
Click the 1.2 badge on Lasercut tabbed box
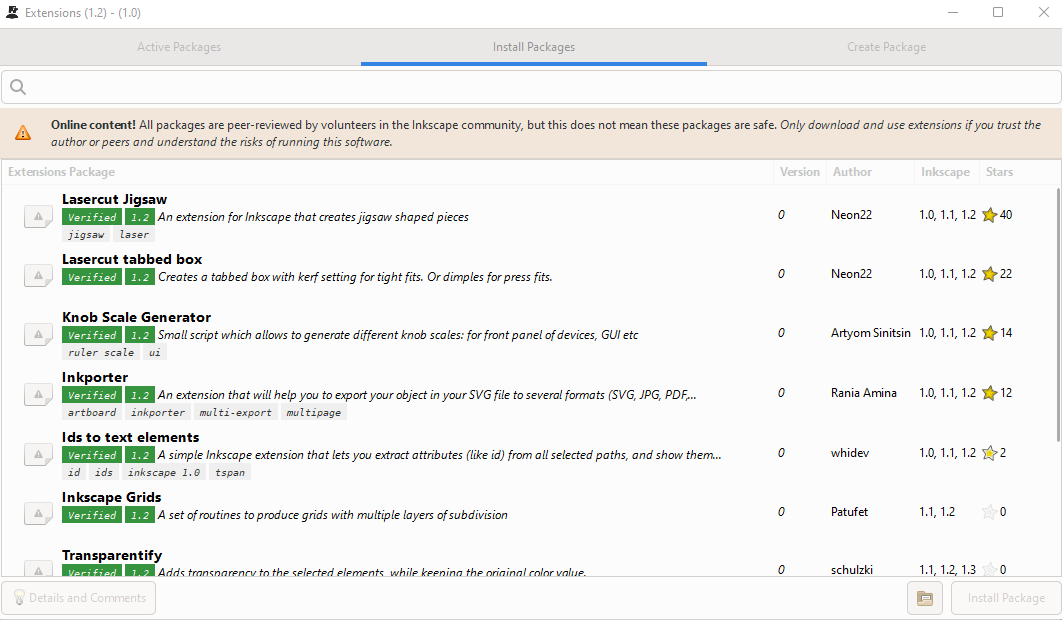tap(140, 276)
